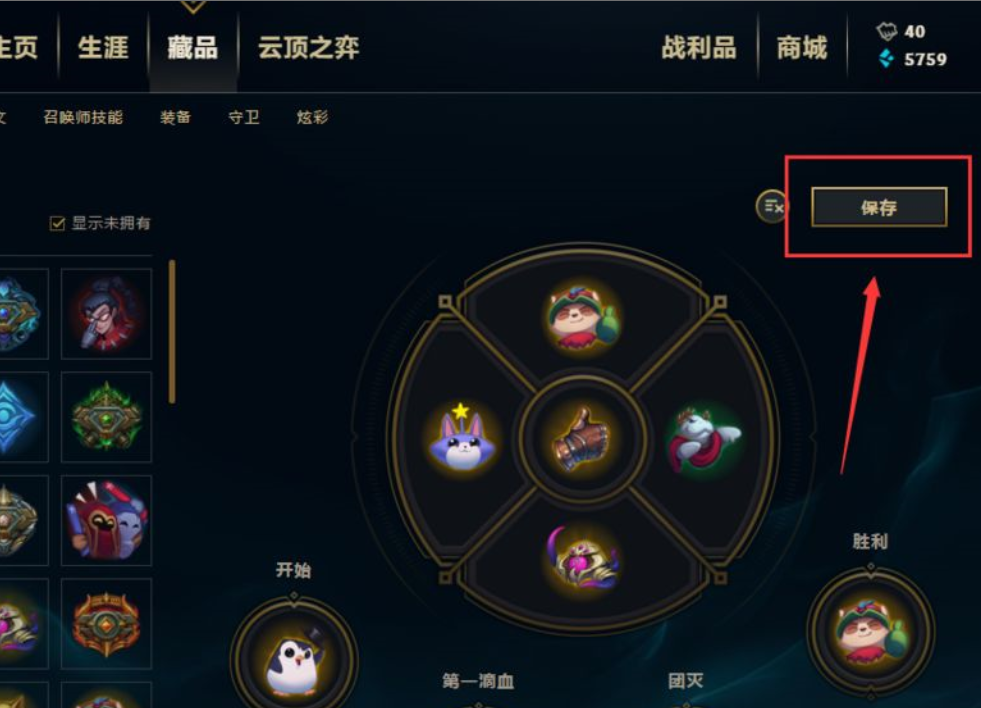Choose the green ranked crest emote thumbnail
This screenshot has width=981, height=708.
coord(106,417)
